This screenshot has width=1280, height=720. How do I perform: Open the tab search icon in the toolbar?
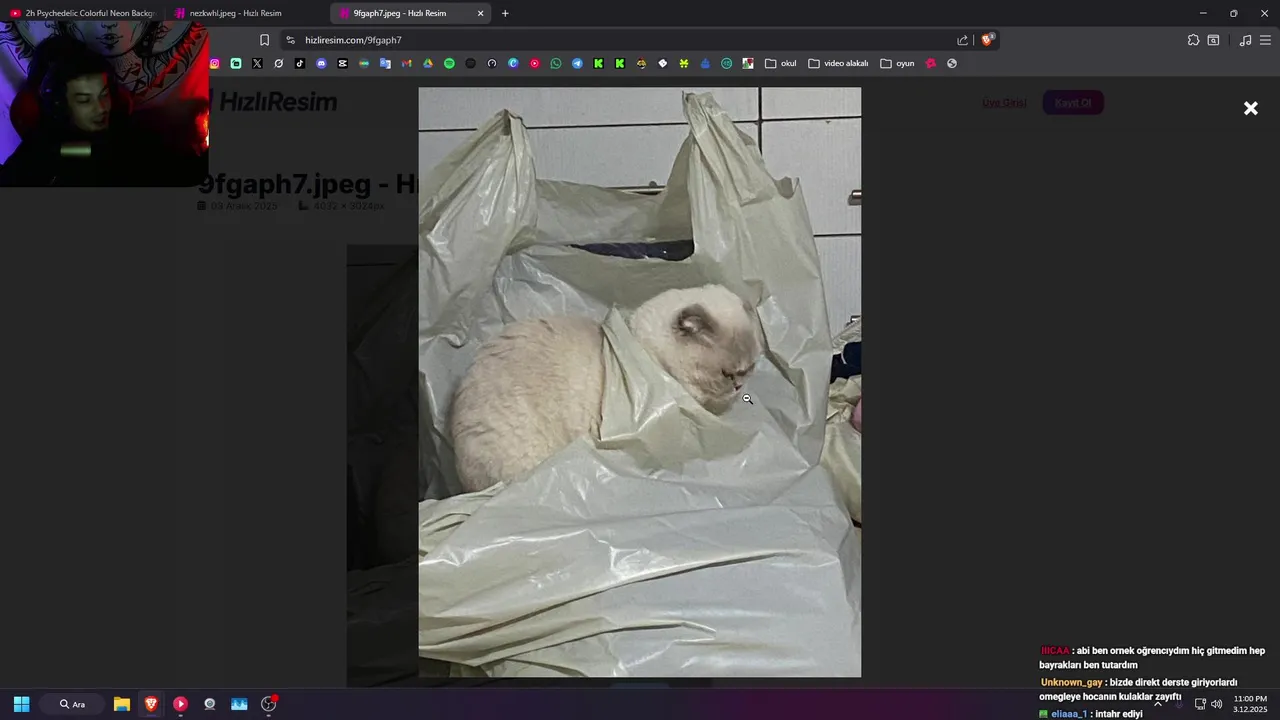pos(1213,40)
